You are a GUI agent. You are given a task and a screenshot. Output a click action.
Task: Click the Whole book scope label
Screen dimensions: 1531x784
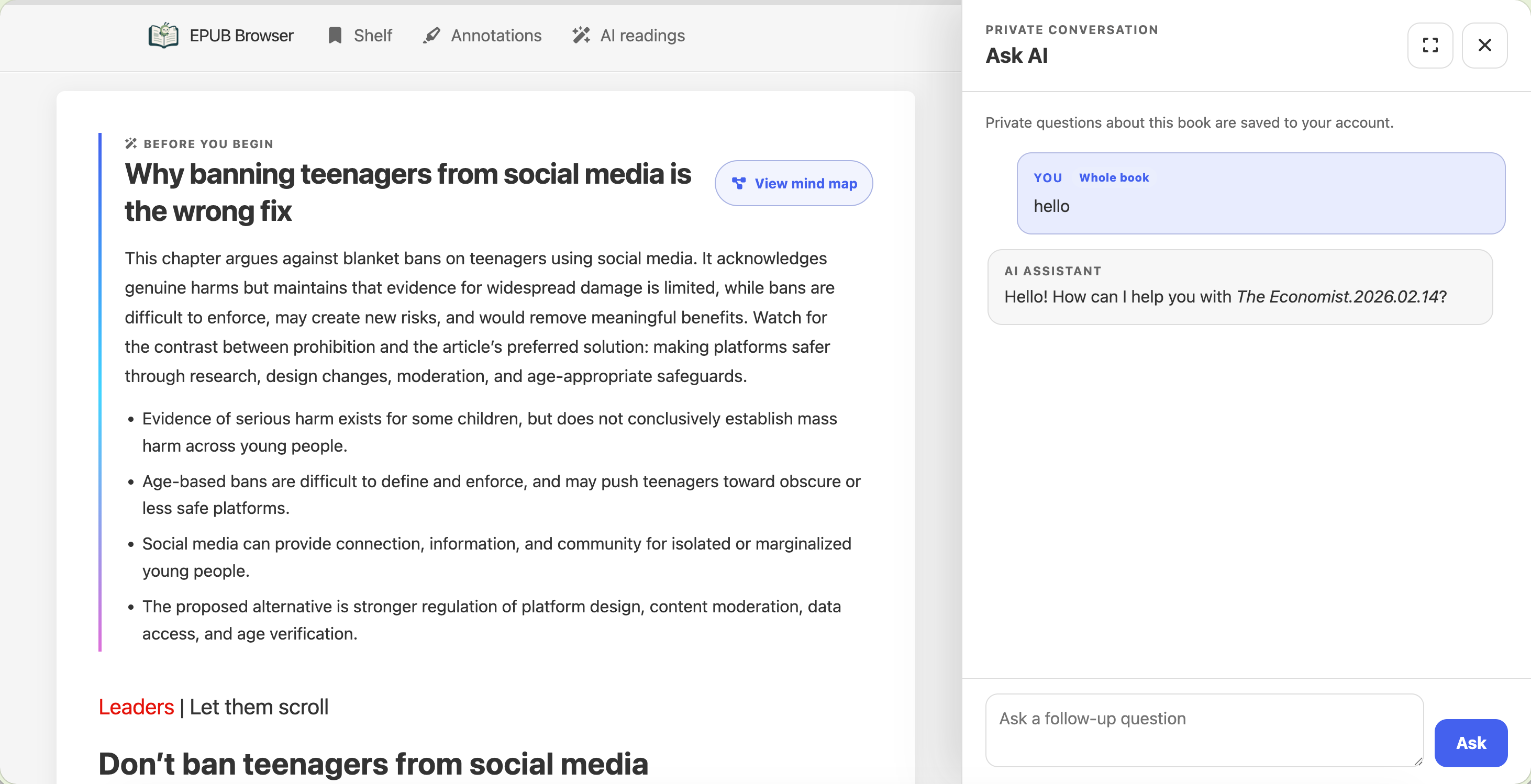(1114, 177)
